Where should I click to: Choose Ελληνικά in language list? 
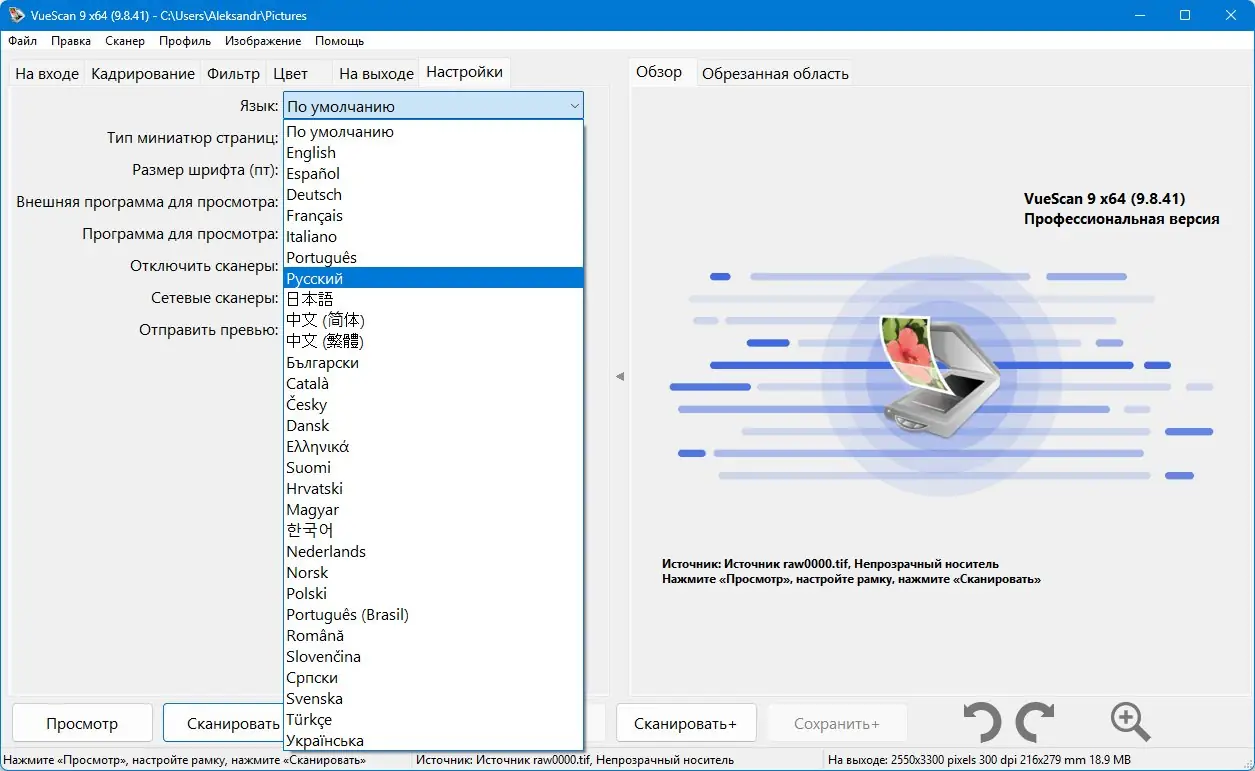433,446
